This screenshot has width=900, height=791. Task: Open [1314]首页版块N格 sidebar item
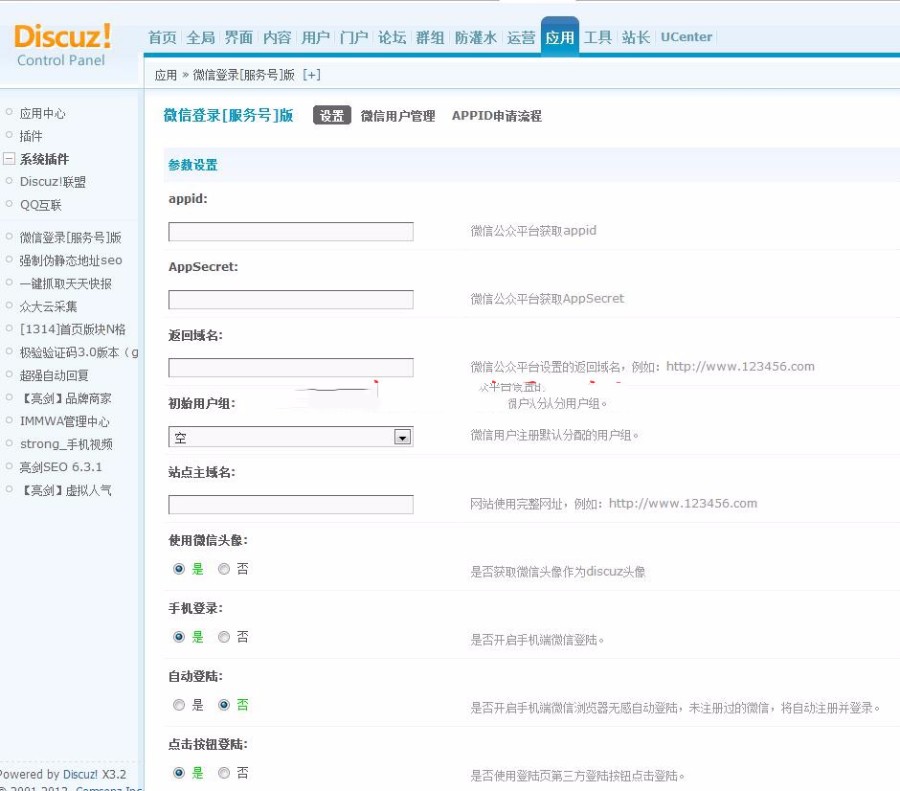coord(72,329)
